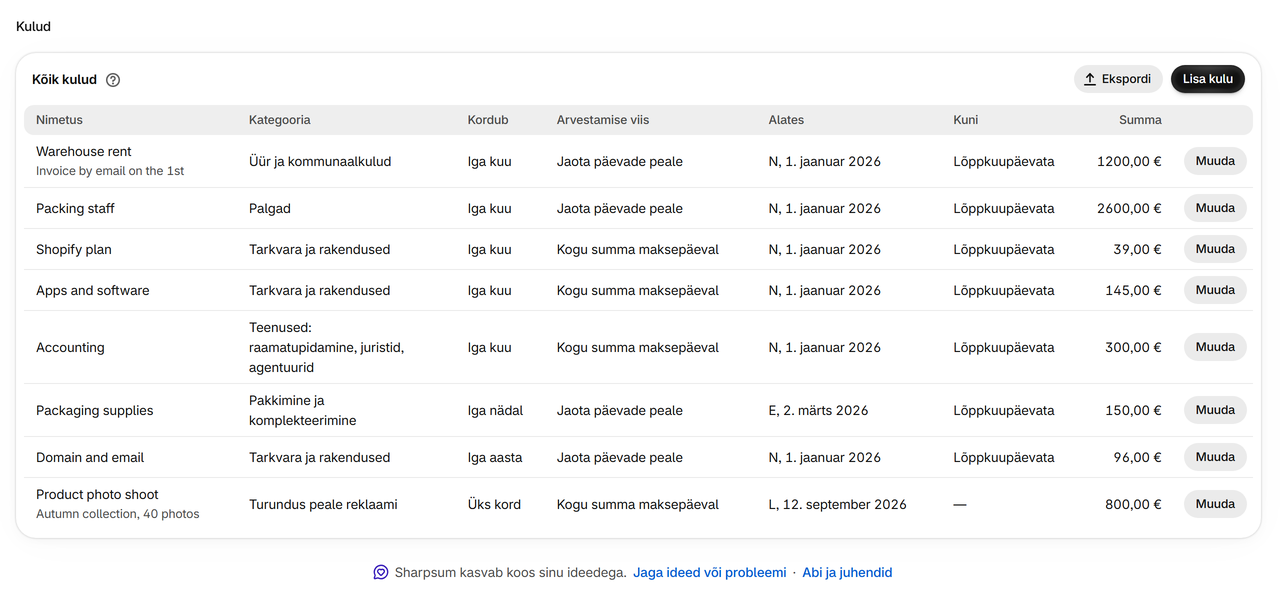The image size is (1280, 606).
Task: Click the Iga aasta frequency cell
Action: [495, 457]
